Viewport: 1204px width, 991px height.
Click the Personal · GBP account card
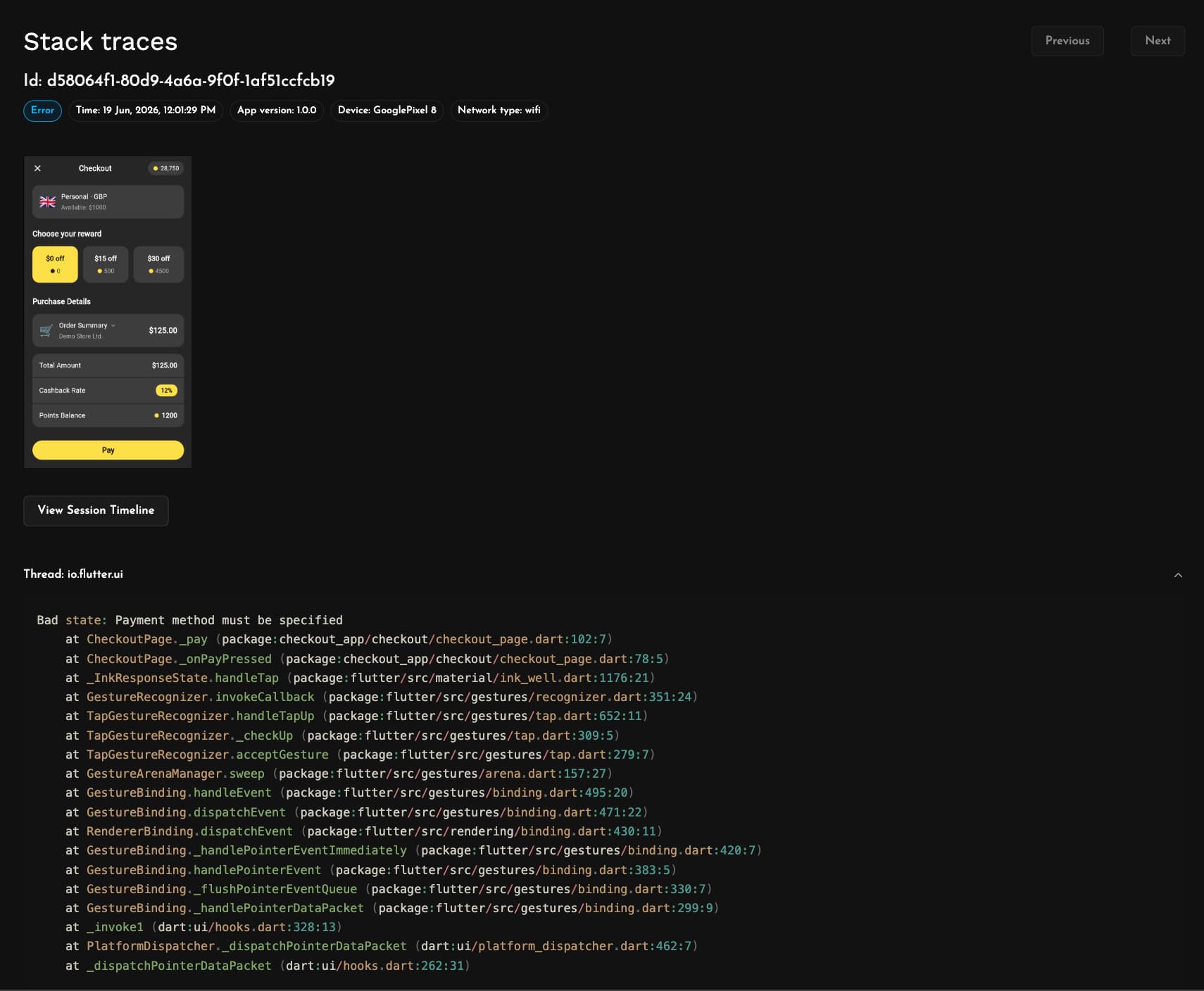(108, 202)
